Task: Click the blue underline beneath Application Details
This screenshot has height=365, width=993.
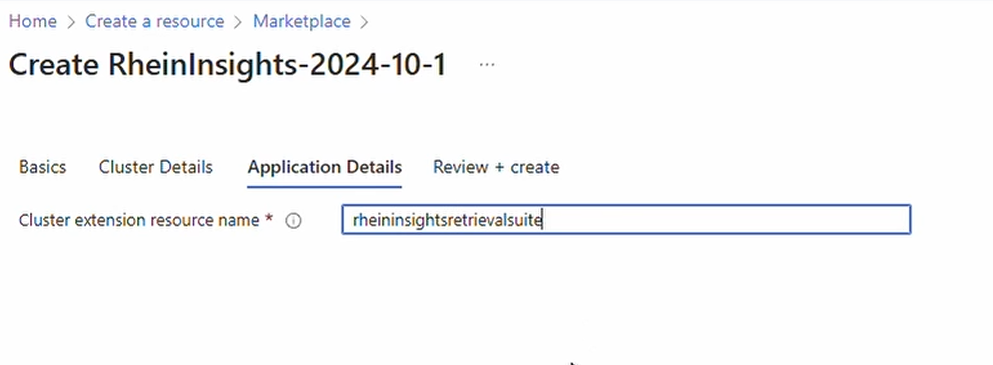Action: coord(325,187)
